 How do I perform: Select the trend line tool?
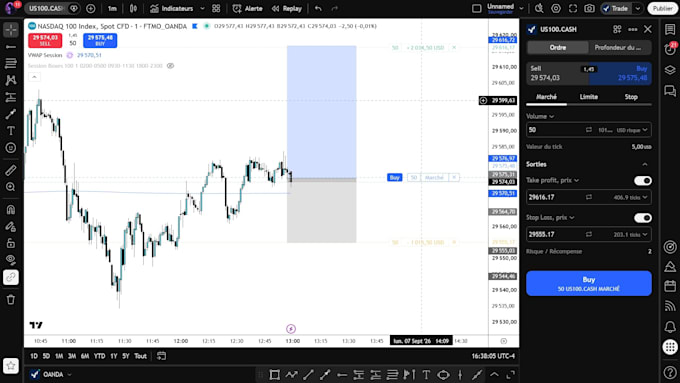[x=11, y=46]
